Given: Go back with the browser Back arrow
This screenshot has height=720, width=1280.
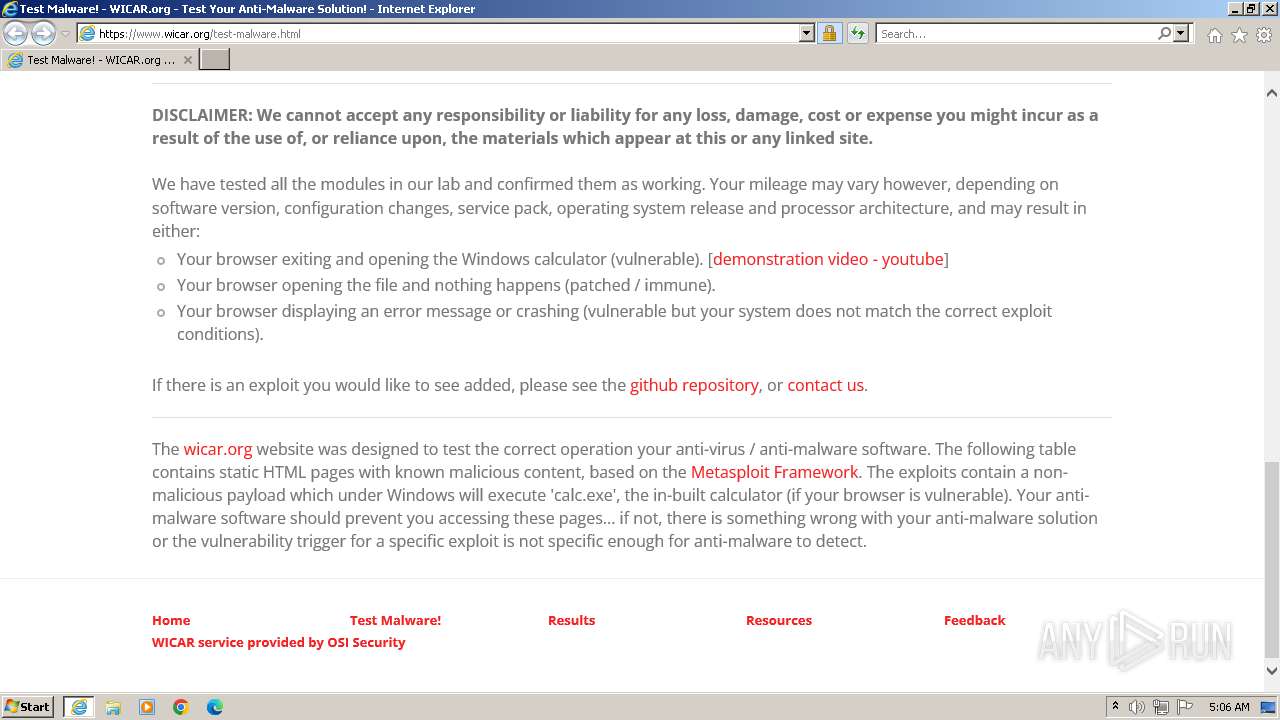Looking at the screenshot, I should click(x=16, y=33).
